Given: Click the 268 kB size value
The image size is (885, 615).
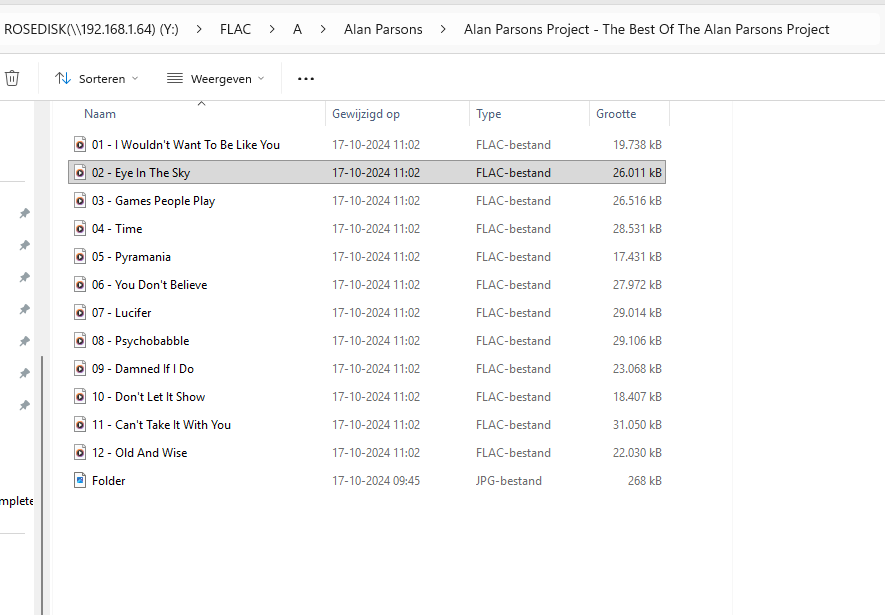Looking at the screenshot, I should coord(645,481).
